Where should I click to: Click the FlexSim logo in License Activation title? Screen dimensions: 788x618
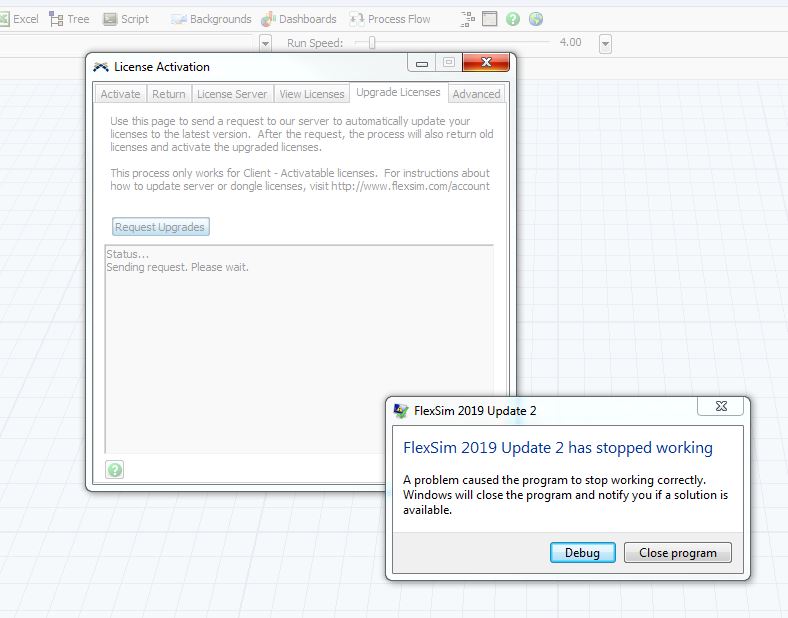pos(101,67)
